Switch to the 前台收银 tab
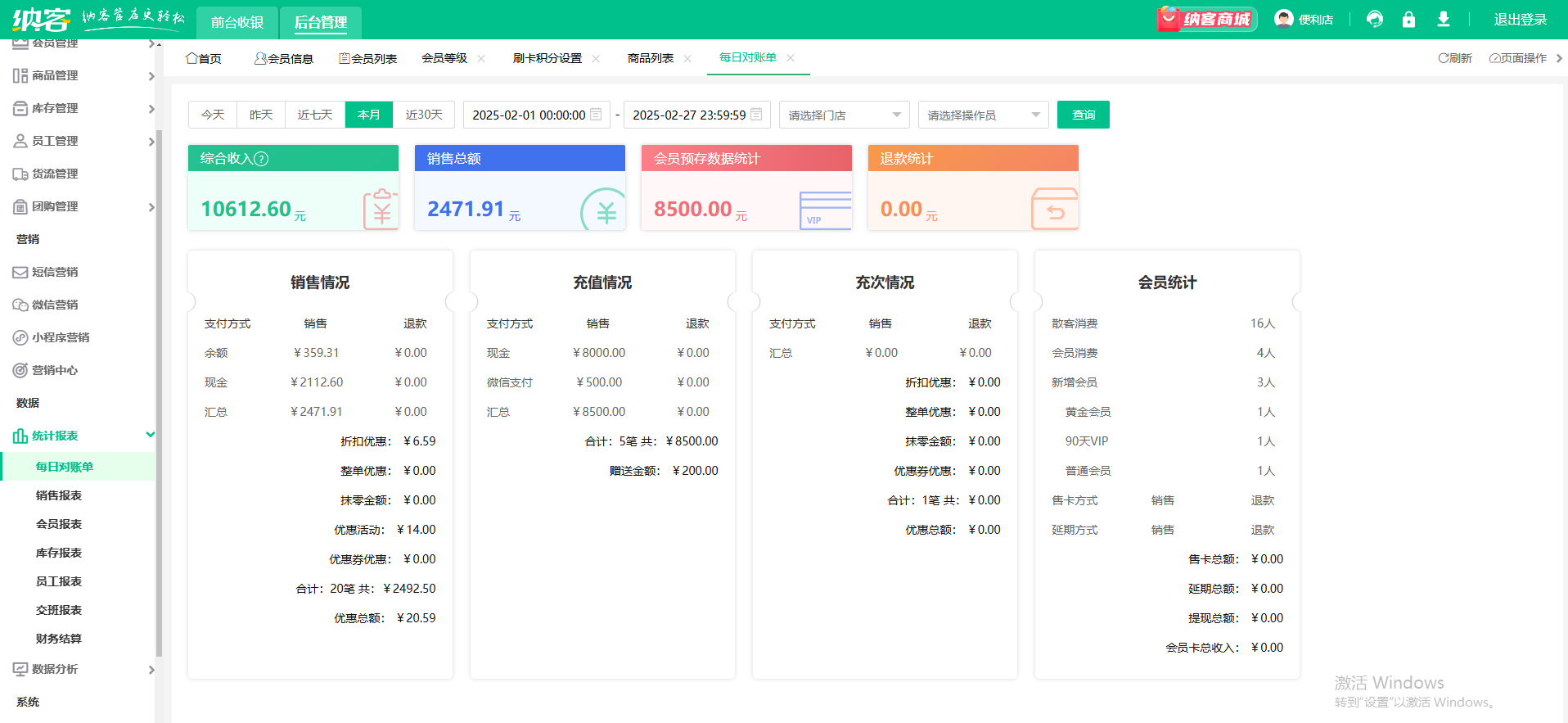 (237, 22)
